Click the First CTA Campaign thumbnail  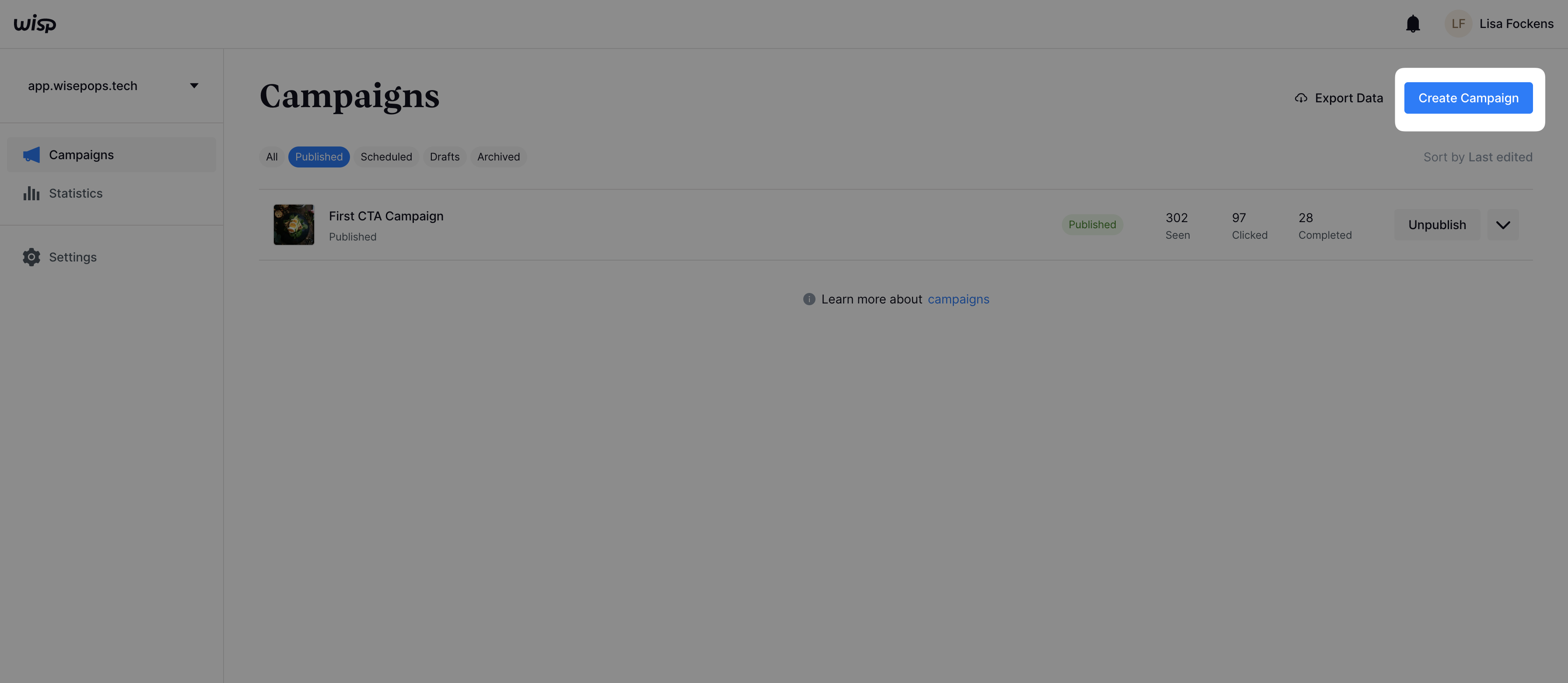coord(294,224)
